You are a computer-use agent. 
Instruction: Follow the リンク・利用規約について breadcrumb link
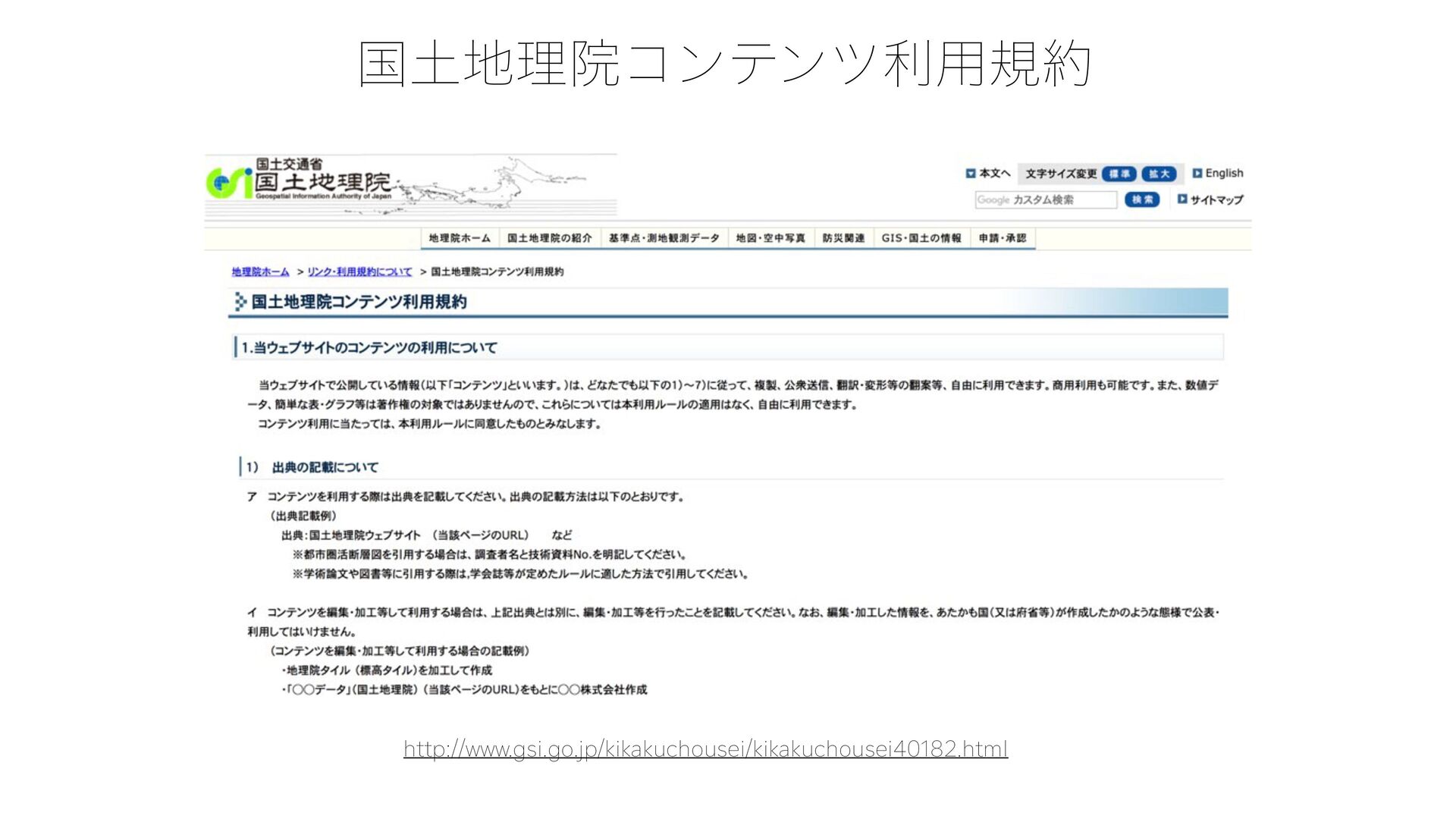[359, 271]
